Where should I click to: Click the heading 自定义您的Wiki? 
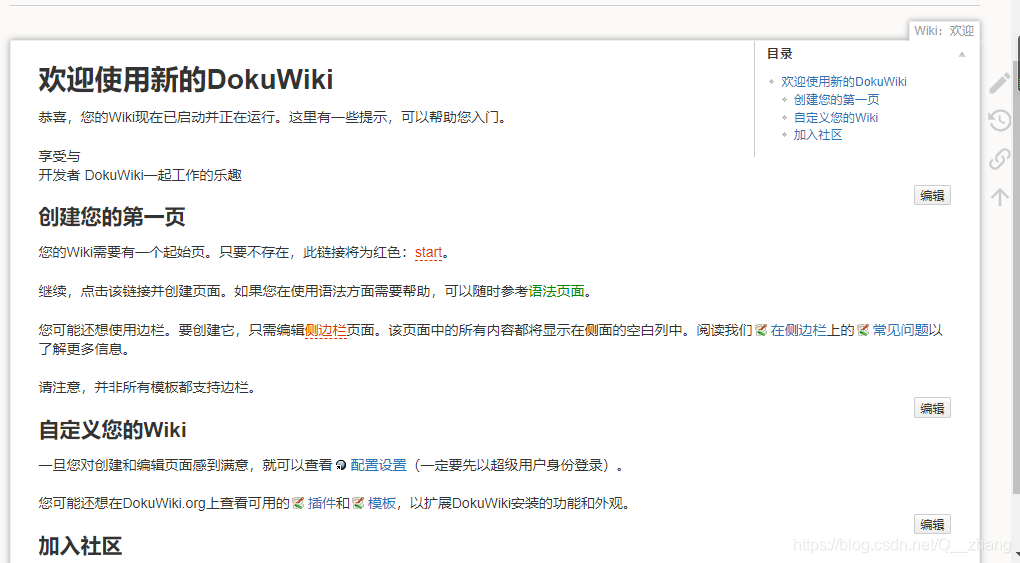click(113, 430)
